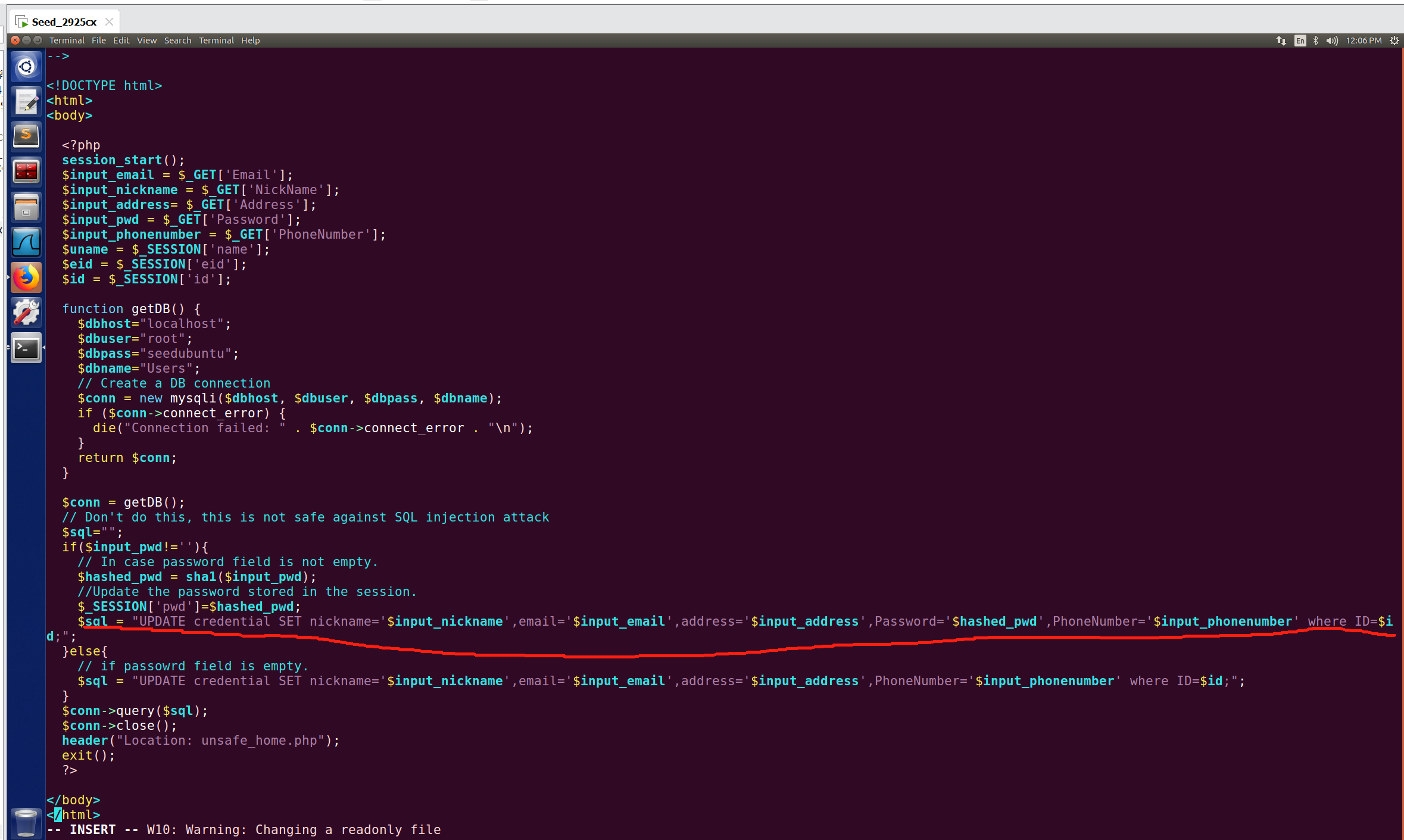This screenshot has width=1404, height=840.
Task: Click the $input_phonenumber assignment line
Action: 224,235
